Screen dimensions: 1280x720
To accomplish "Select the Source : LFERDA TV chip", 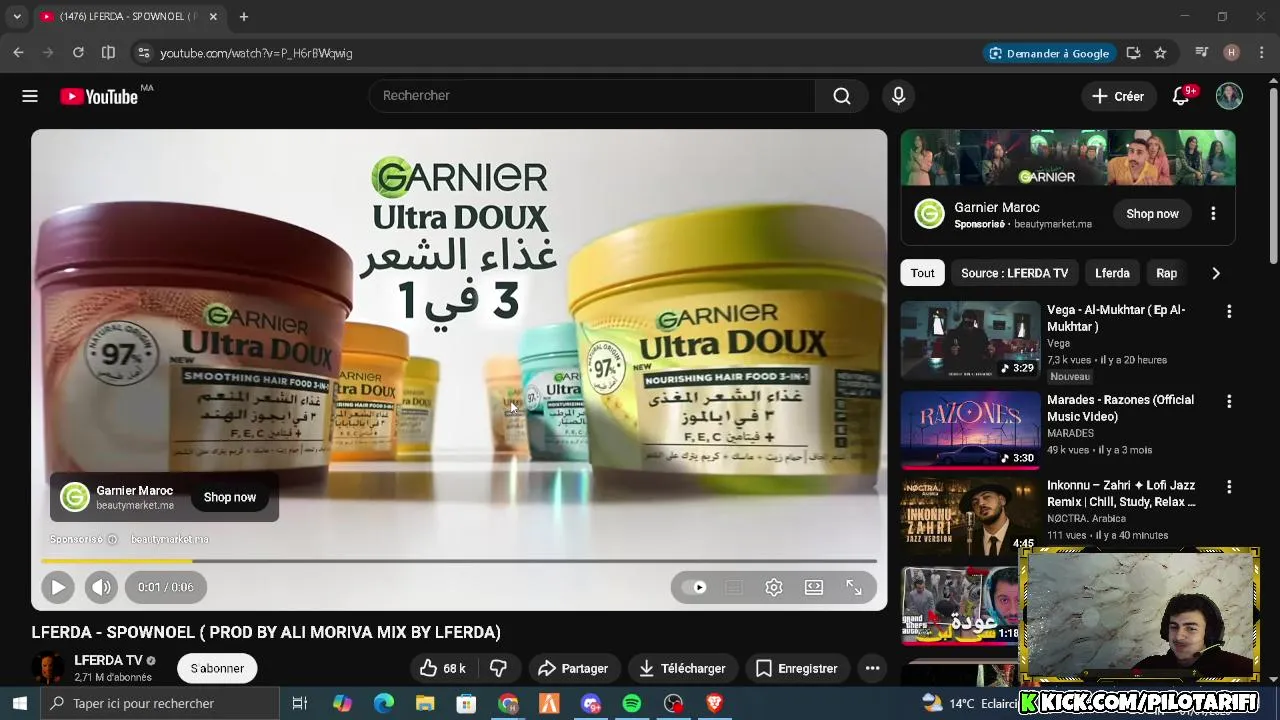I will 1014,273.
